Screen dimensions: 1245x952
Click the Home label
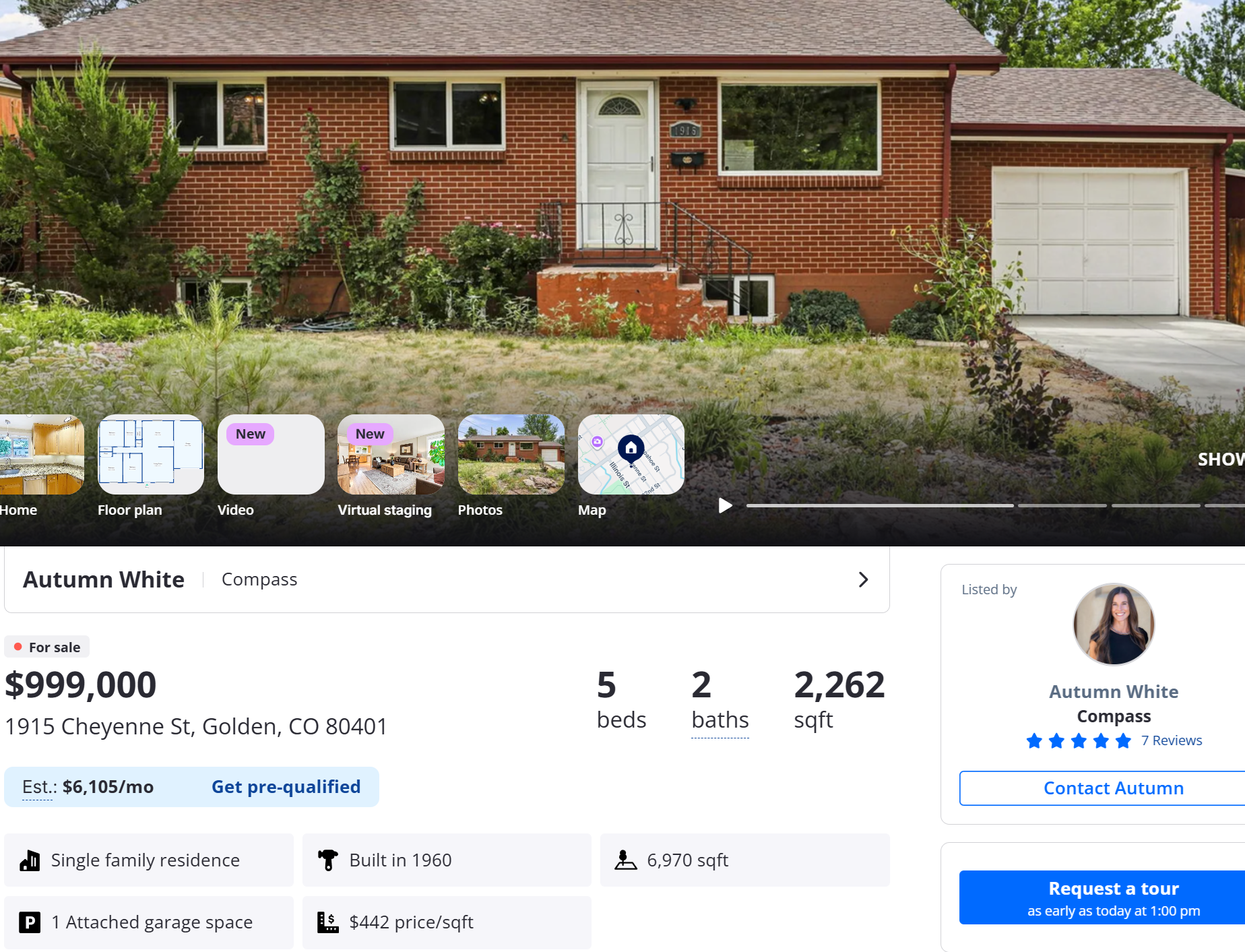18,510
